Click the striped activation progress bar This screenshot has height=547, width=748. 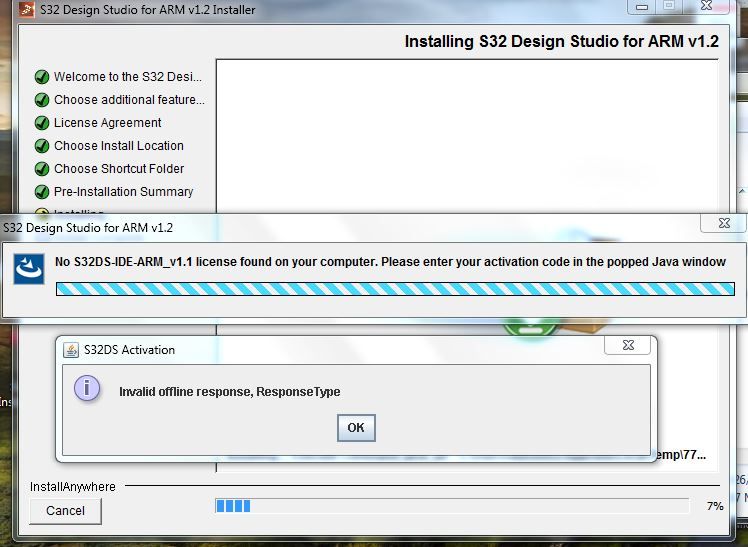click(x=395, y=289)
